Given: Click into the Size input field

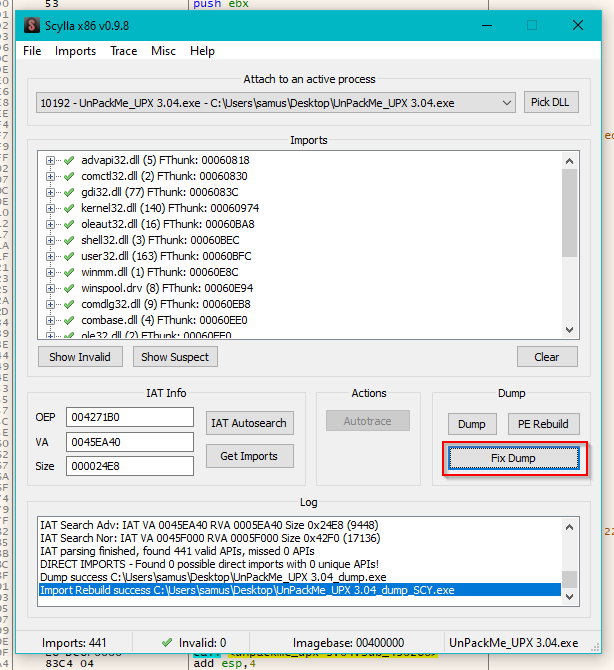Looking at the screenshot, I should click(x=129, y=466).
